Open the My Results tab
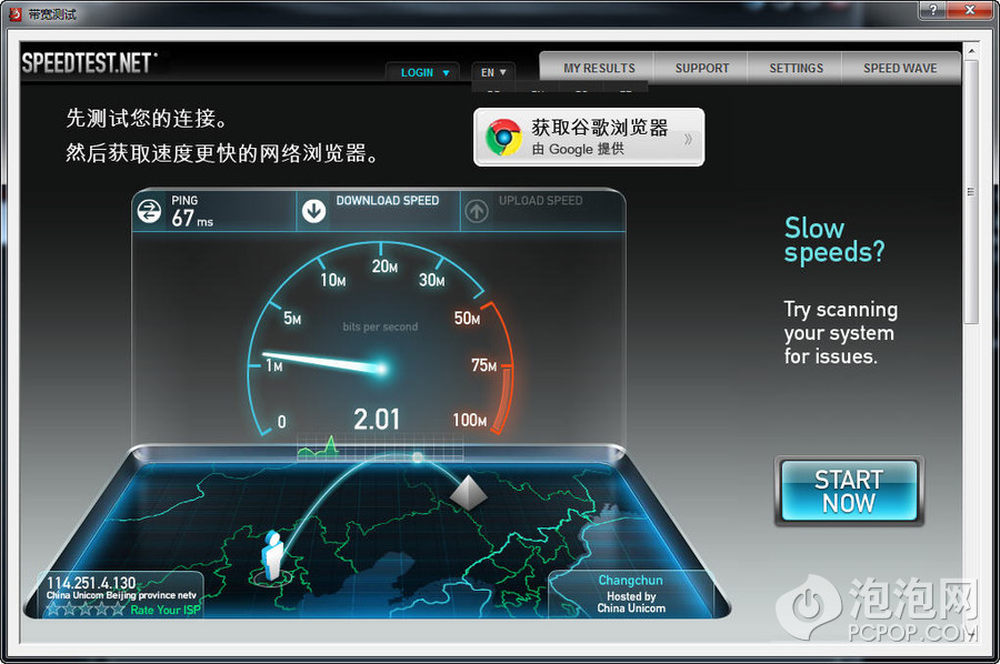Viewport: 1000px width, 664px height. (x=599, y=68)
